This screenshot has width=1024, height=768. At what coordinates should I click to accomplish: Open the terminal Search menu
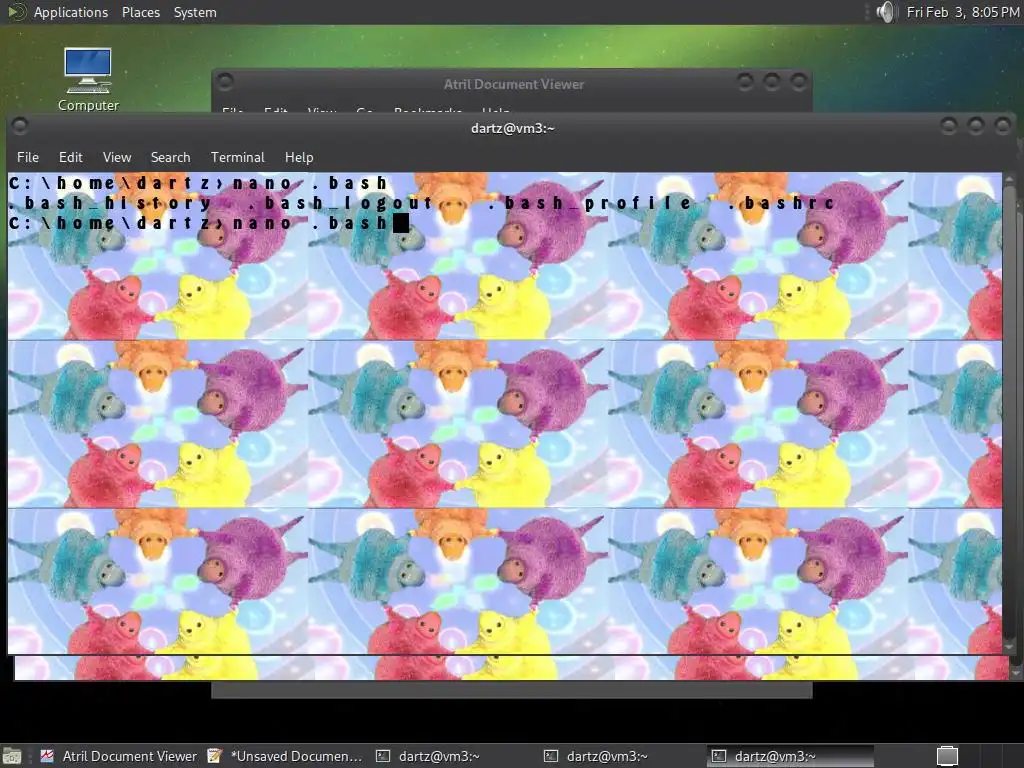coord(170,157)
